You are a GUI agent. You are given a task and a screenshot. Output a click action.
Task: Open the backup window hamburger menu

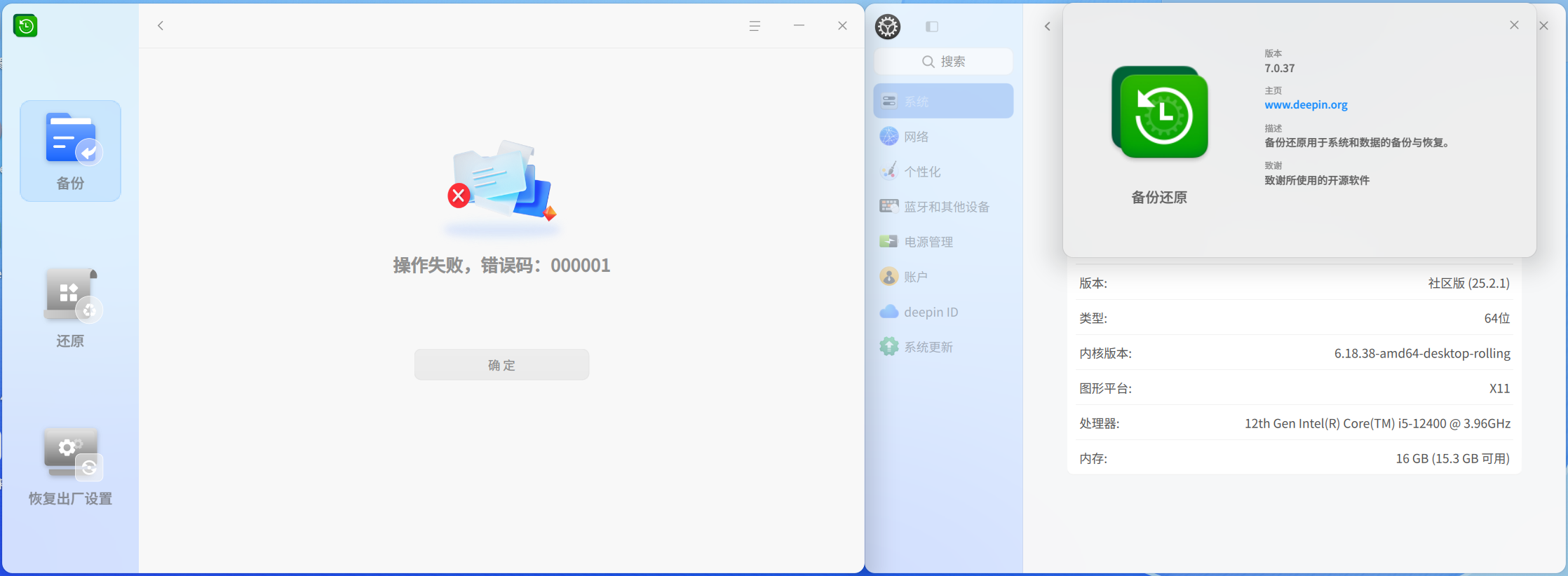(755, 26)
